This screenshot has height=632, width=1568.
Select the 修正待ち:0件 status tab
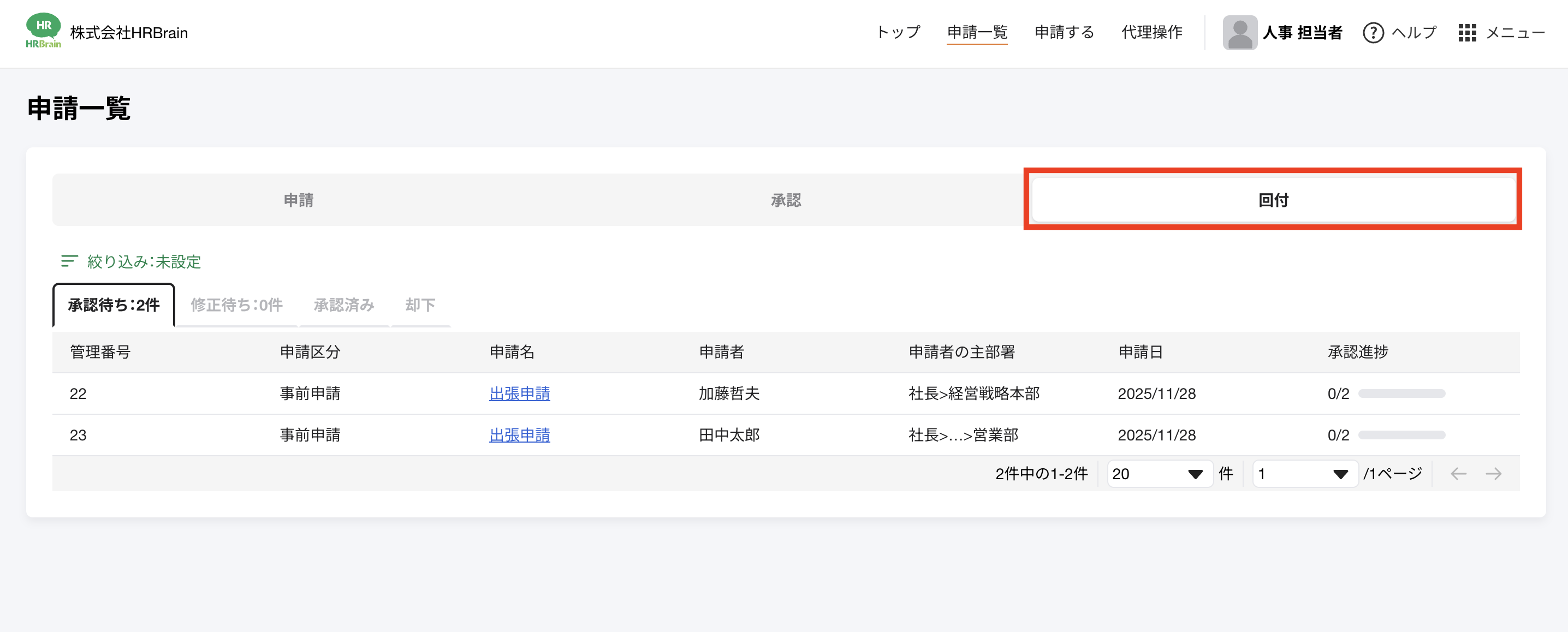(236, 305)
